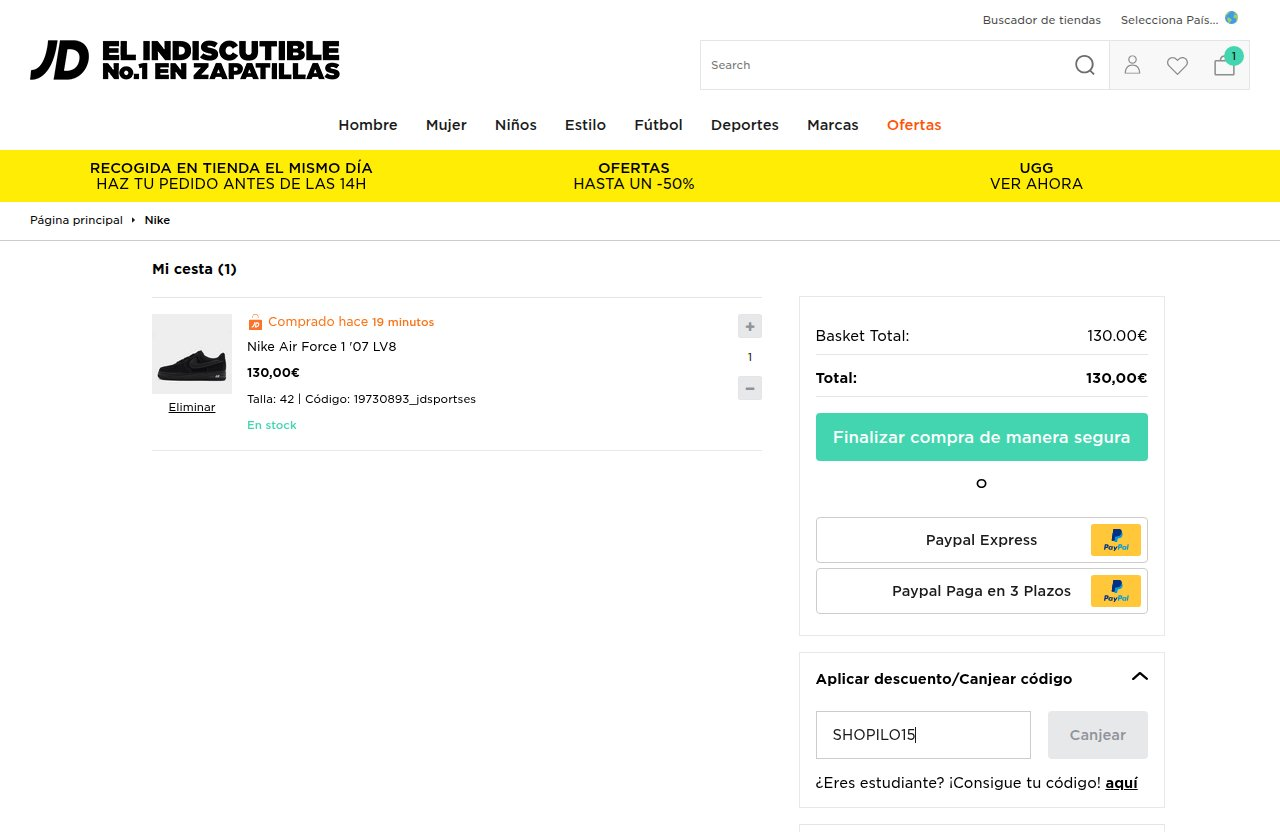Click the student code aquí link
Image resolution: width=1280 pixels, height=832 pixels.
point(1122,783)
